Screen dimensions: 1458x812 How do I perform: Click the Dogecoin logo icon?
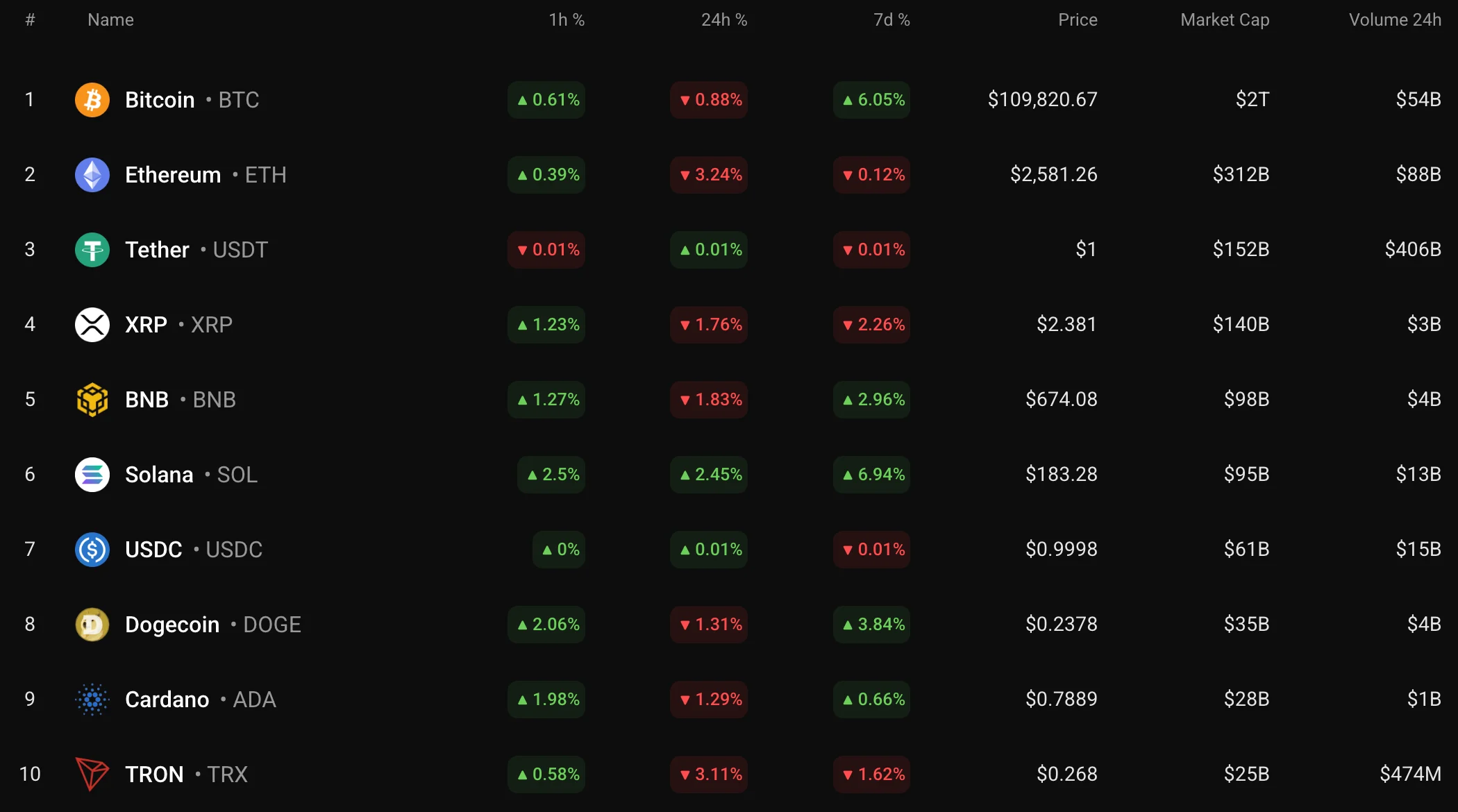[x=92, y=625]
